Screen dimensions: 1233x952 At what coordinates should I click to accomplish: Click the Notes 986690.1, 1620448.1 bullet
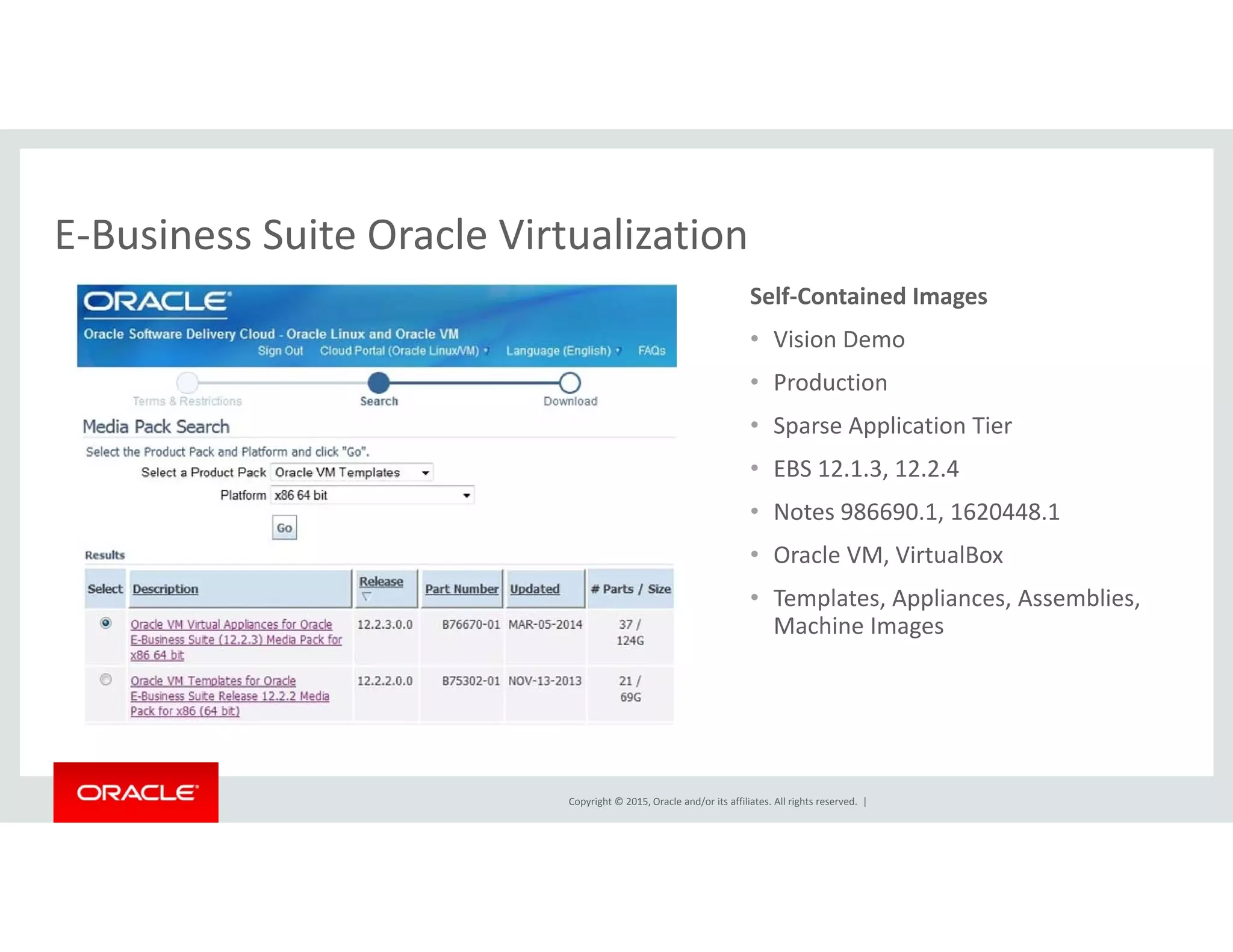click(x=916, y=512)
